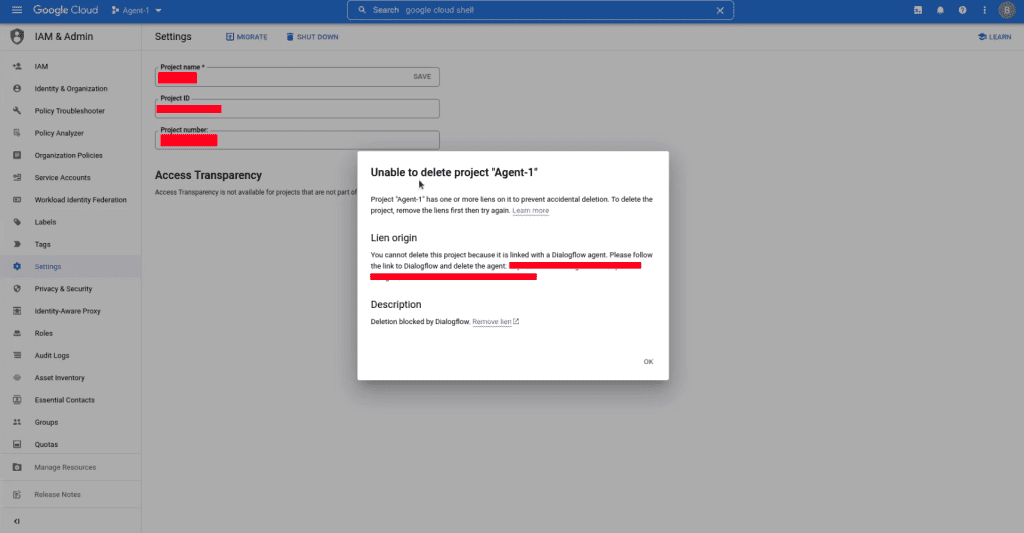The width and height of the screenshot is (1024, 533).
Task: Click the Identity & Organization icon
Action: pos(17,88)
